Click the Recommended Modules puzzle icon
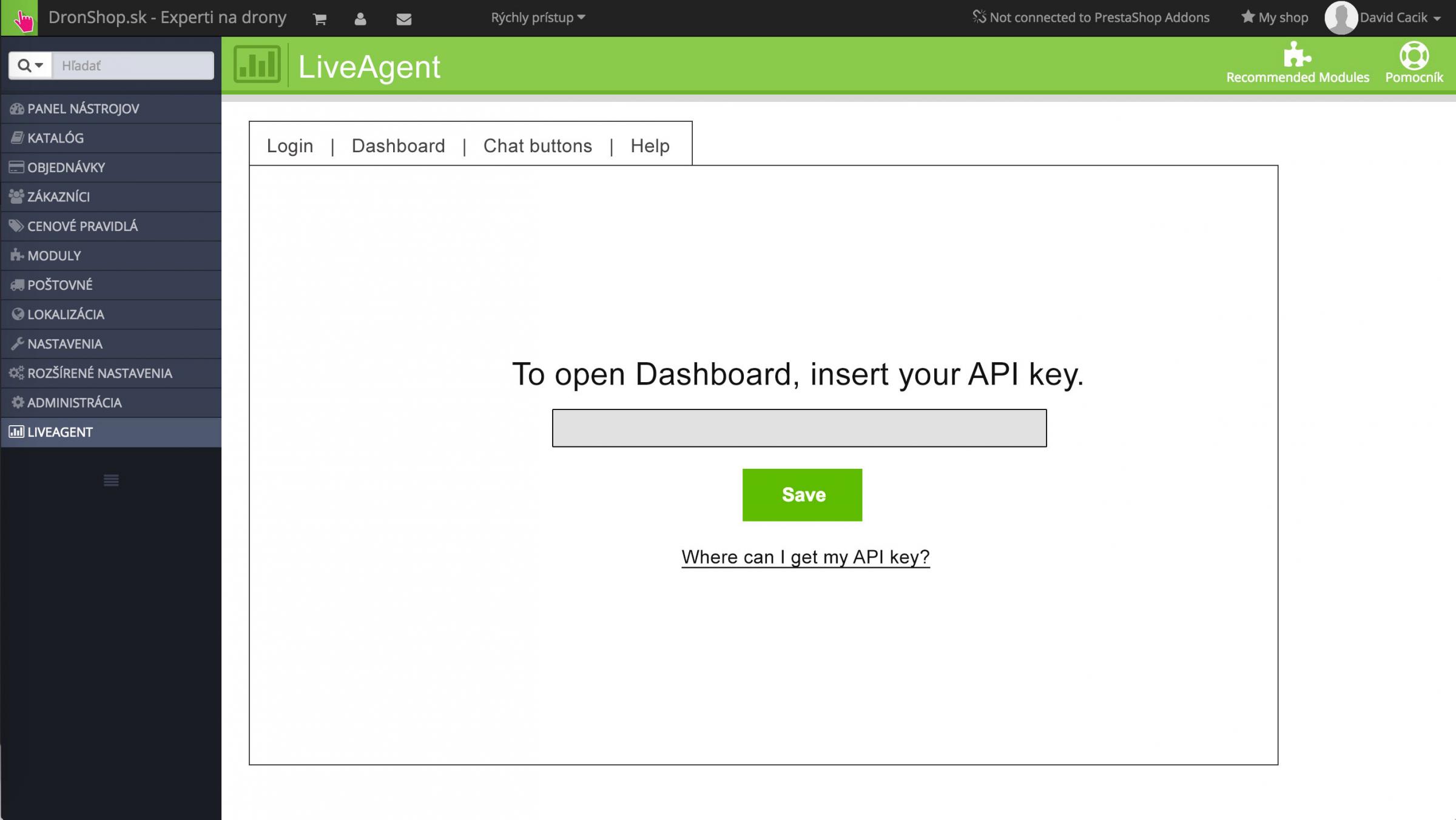The width and height of the screenshot is (1456, 820). pyautogui.click(x=1297, y=55)
